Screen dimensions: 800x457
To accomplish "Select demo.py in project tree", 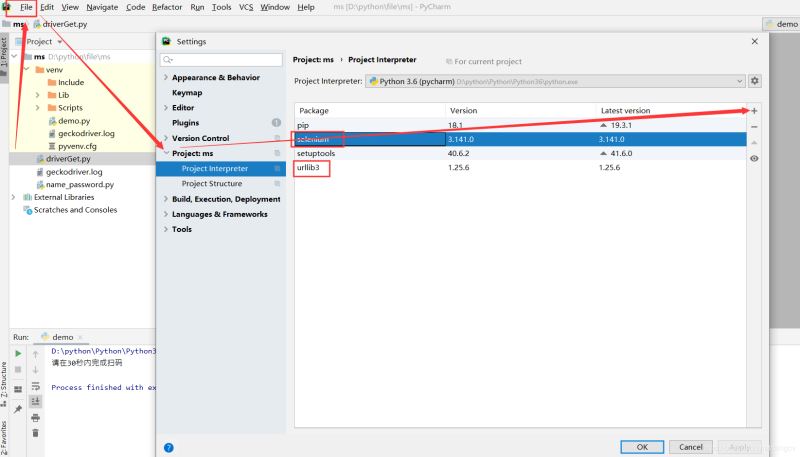I will click(x=69, y=121).
